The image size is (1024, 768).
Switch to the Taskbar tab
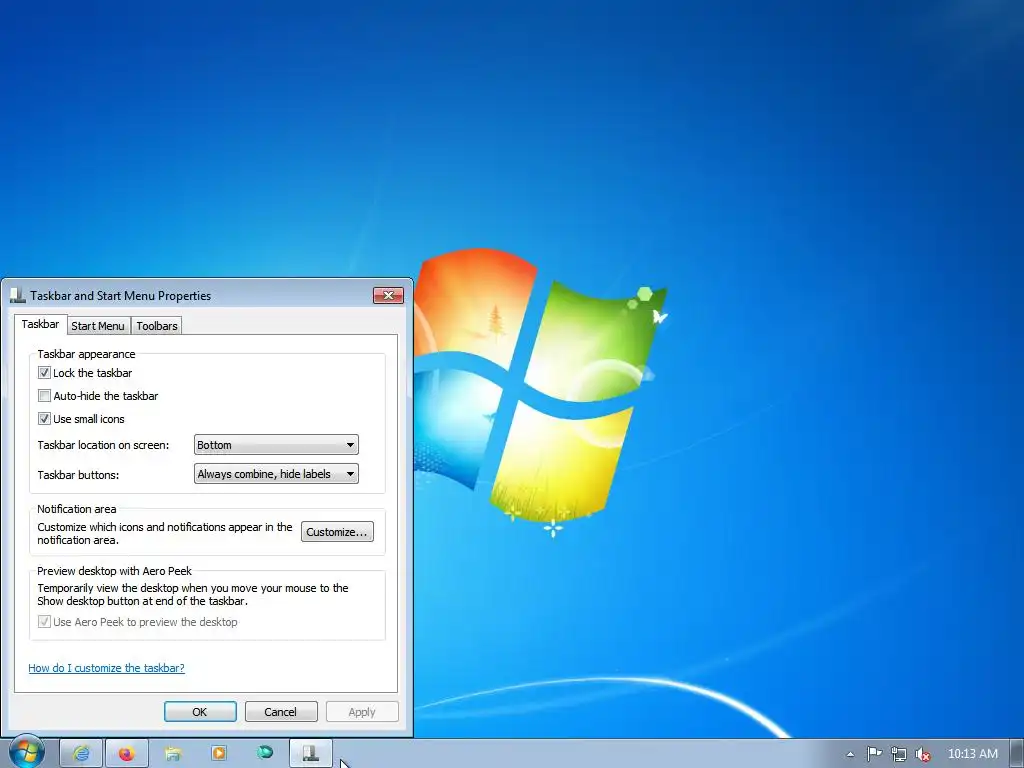pos(40,325)
